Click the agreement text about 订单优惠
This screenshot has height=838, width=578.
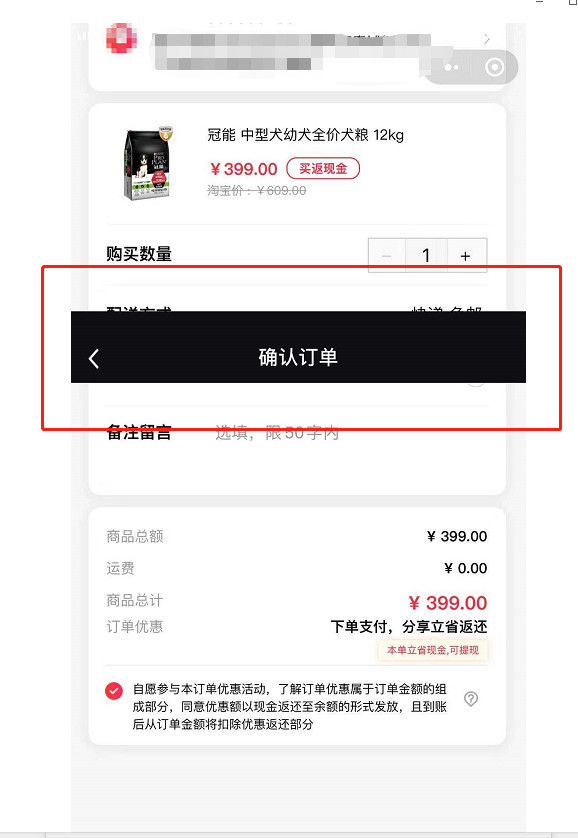290,707
